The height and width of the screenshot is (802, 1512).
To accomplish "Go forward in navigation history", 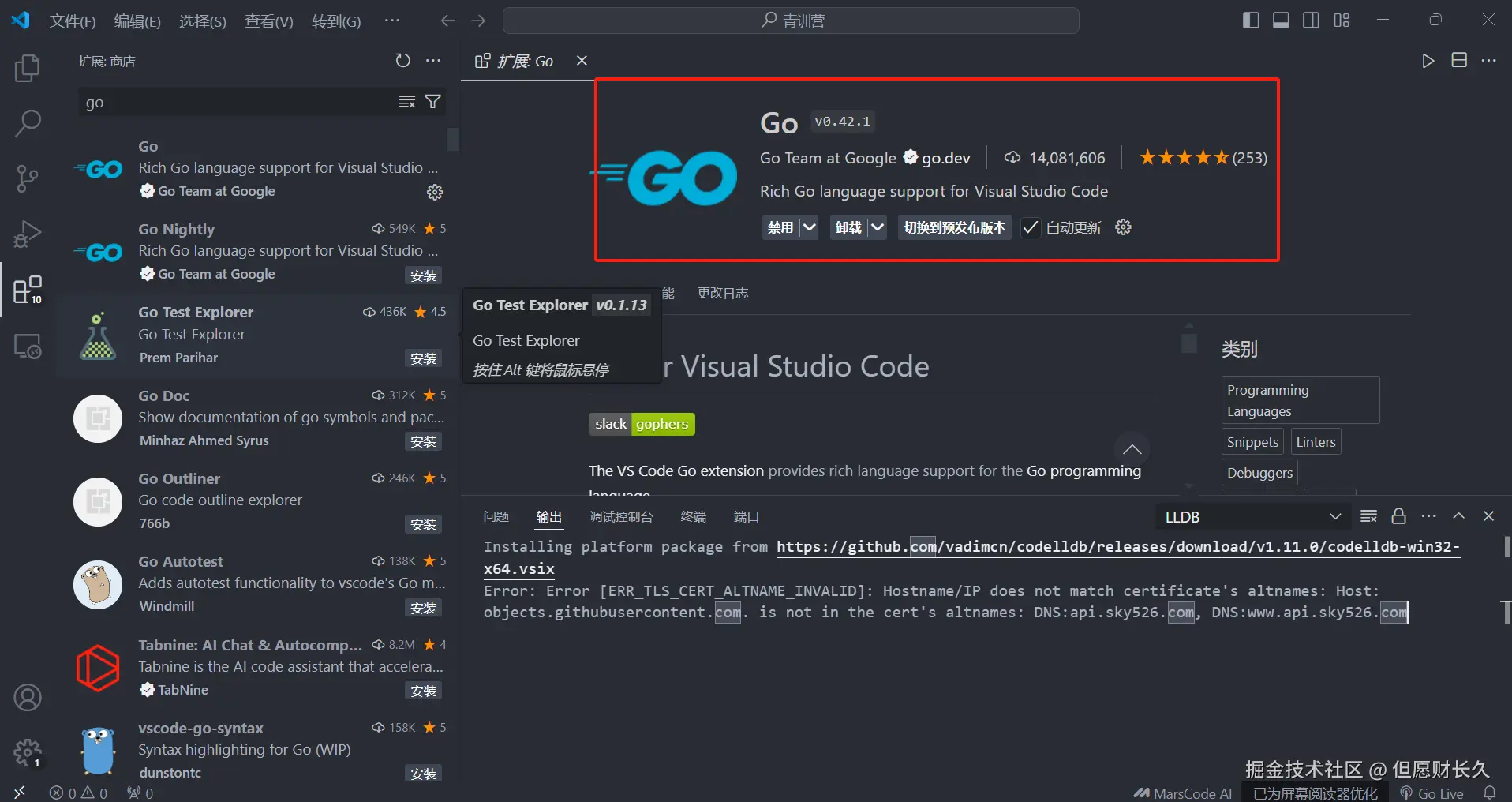I will click(478, 21).
